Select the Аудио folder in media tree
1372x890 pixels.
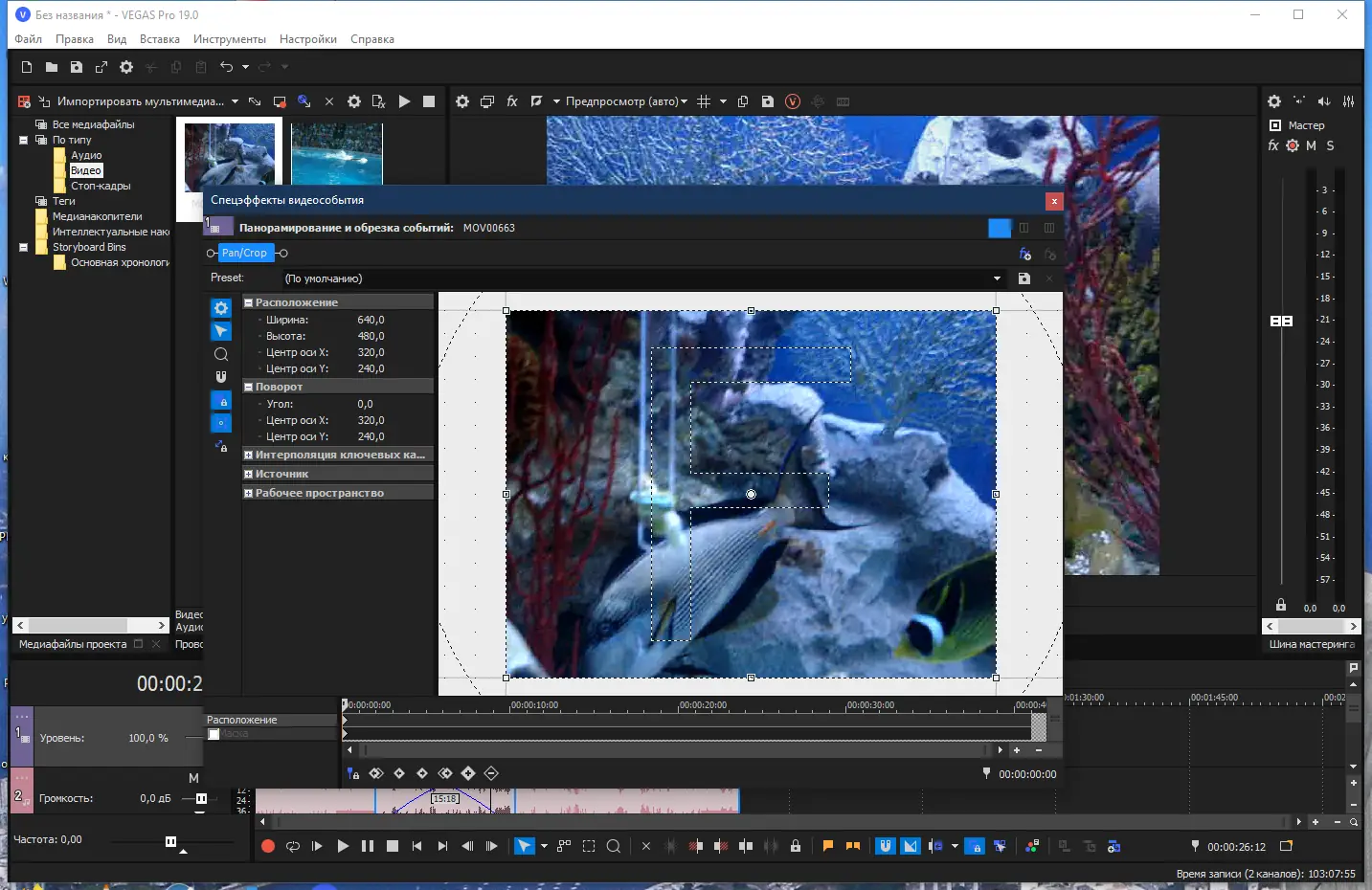tap(86, 155)
